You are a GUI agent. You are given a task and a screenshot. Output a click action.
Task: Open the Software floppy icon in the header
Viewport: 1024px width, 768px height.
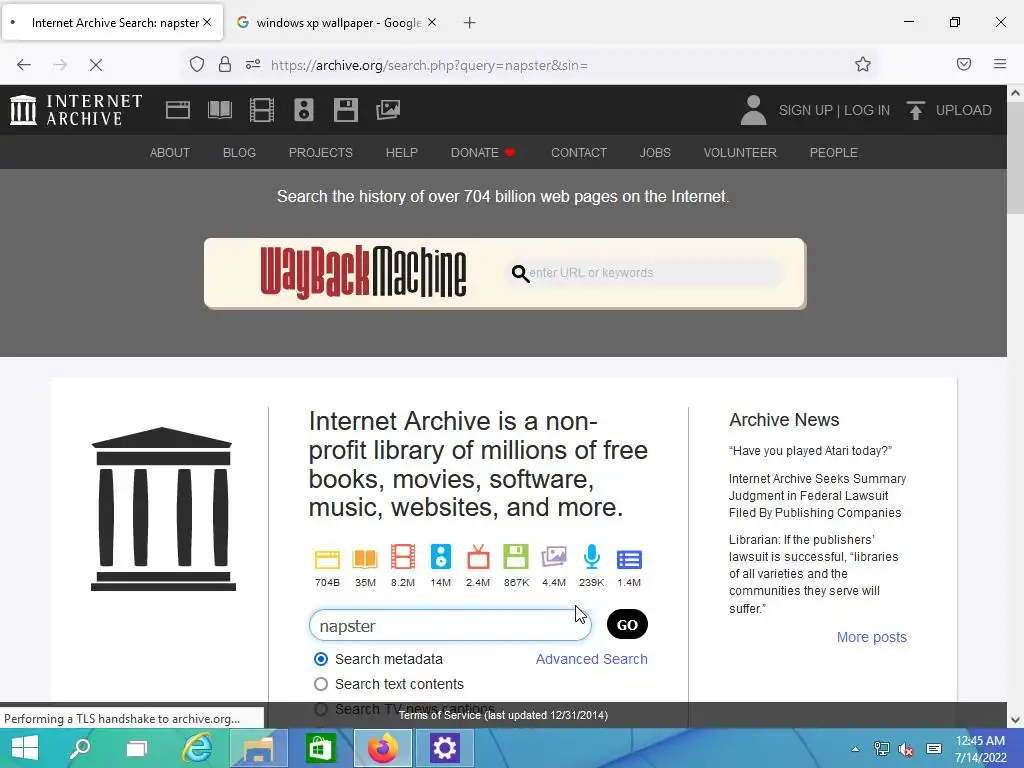click(x=345, y=110)
